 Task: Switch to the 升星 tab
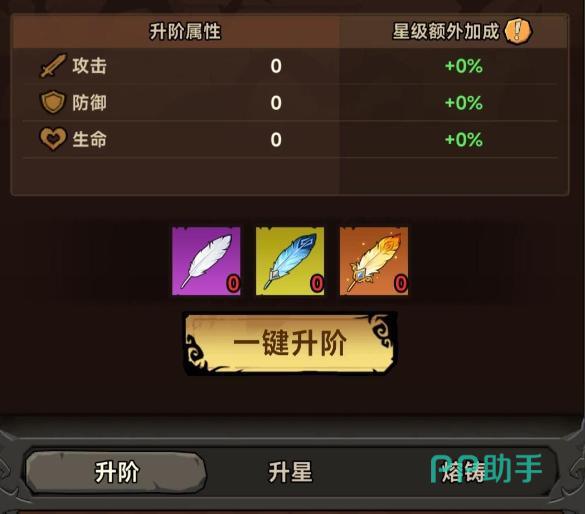[x=290, y=472]
